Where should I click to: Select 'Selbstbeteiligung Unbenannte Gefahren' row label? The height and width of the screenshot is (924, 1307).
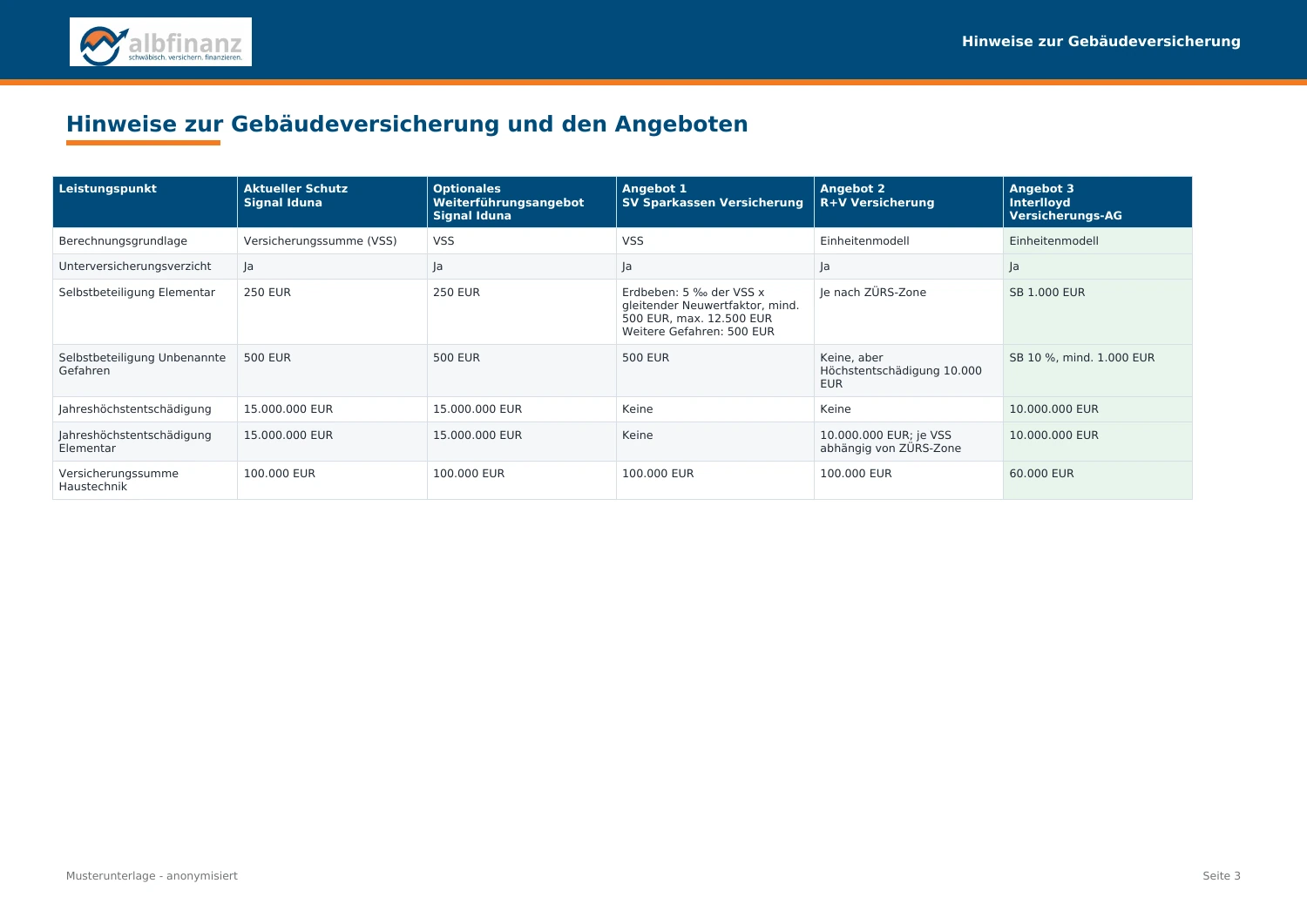click(x=142, y=364)
